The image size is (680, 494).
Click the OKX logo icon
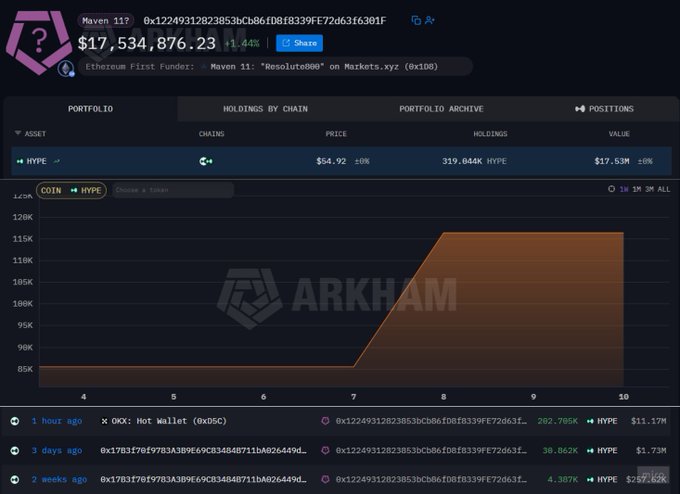104,421
